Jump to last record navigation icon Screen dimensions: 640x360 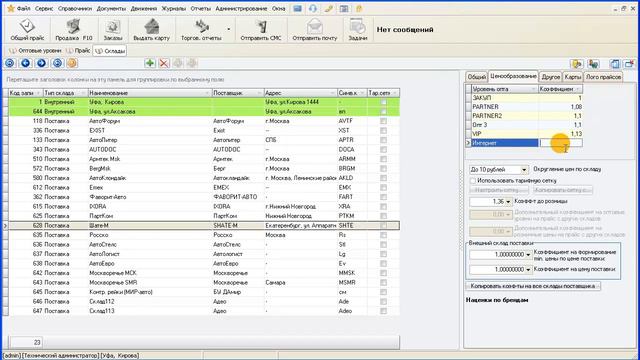point(57,63)
